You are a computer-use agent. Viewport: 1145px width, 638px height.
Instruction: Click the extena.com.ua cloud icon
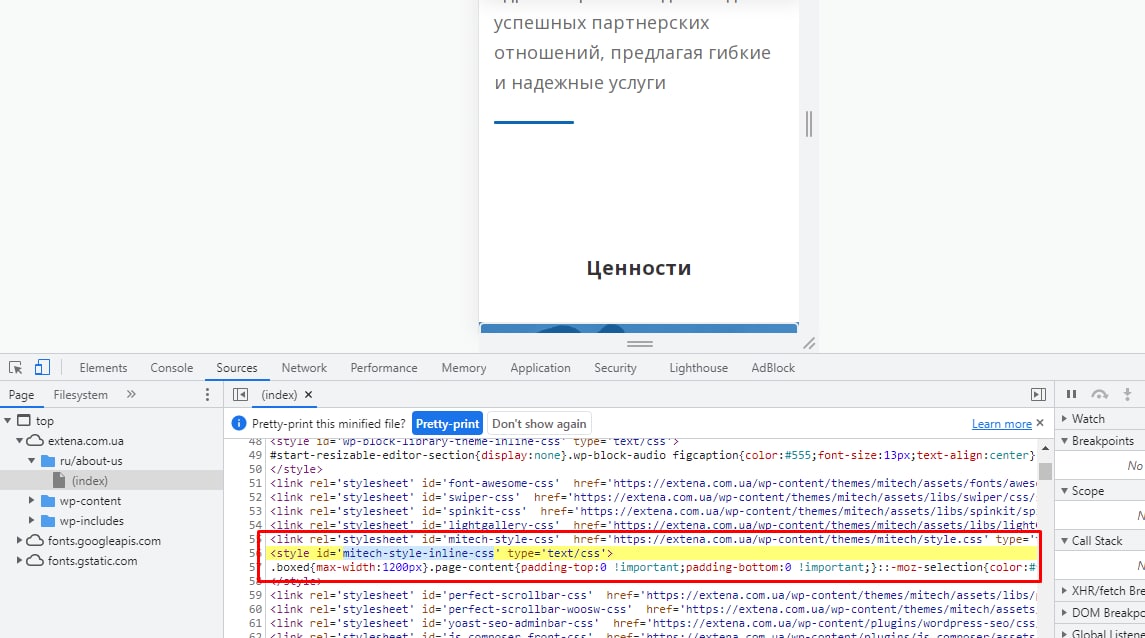tap(35, 441)
